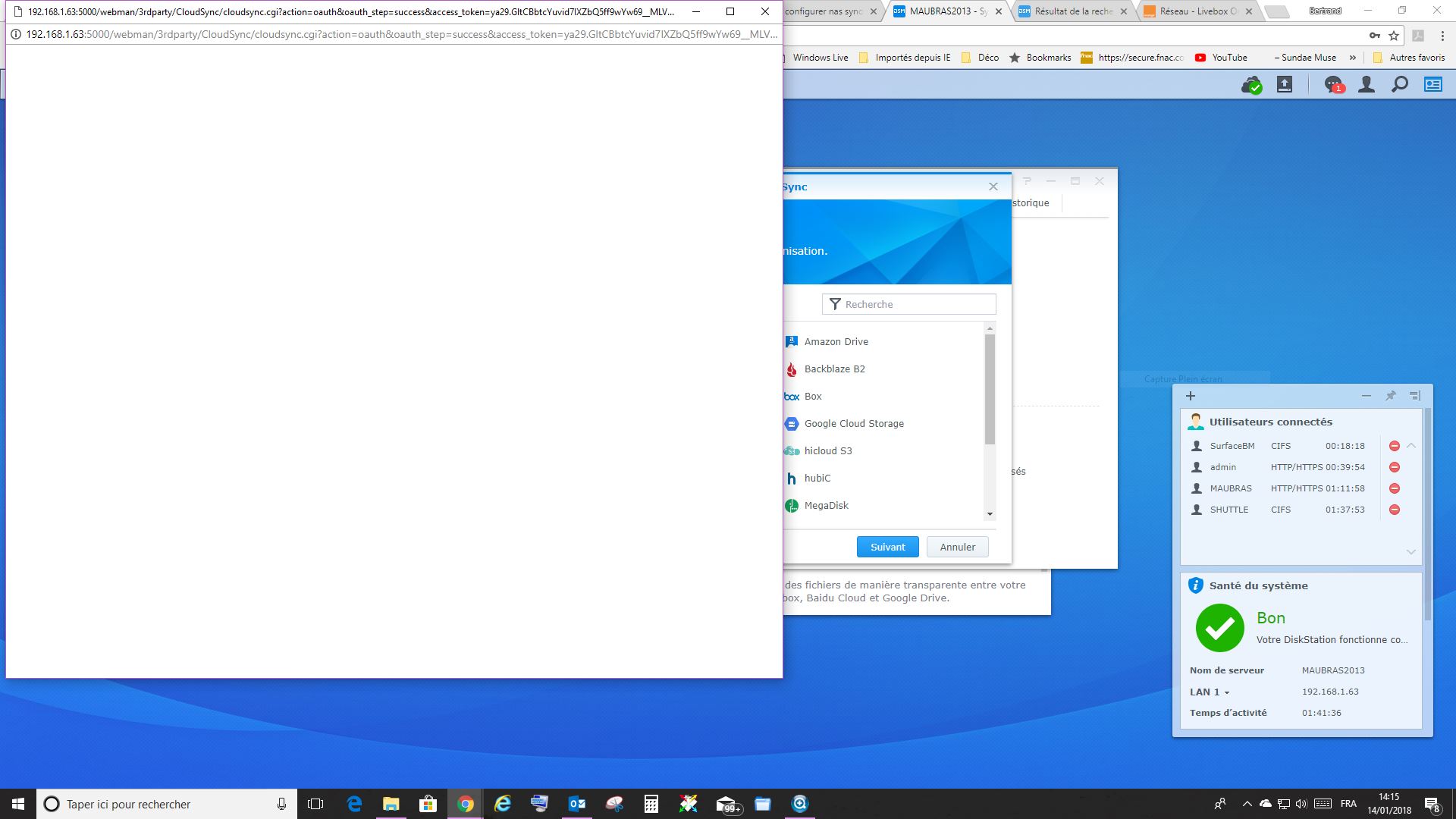Open Task View in taskbar
Image resolution: width=1456 pixels, height=819 pixels.
[x=315, y=804]
